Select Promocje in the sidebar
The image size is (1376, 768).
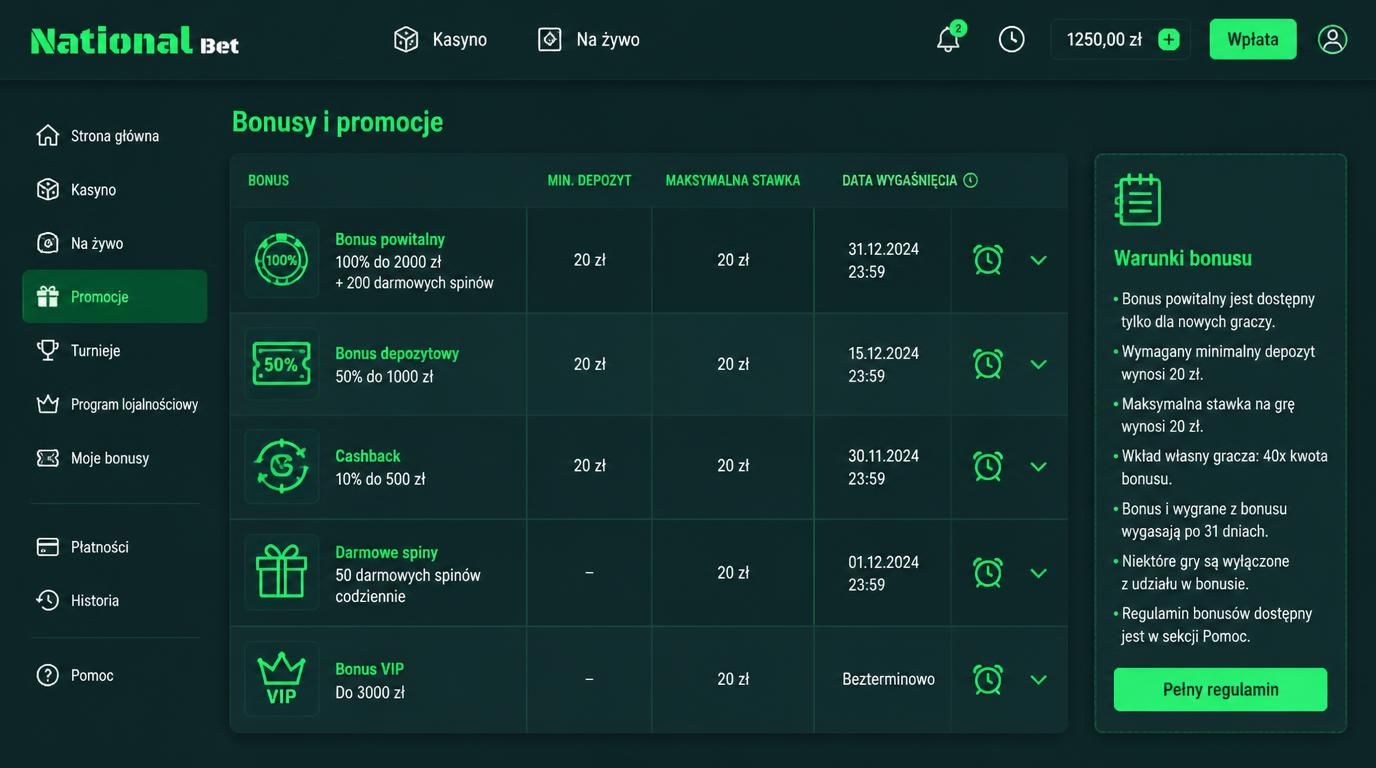click(115, 296)
